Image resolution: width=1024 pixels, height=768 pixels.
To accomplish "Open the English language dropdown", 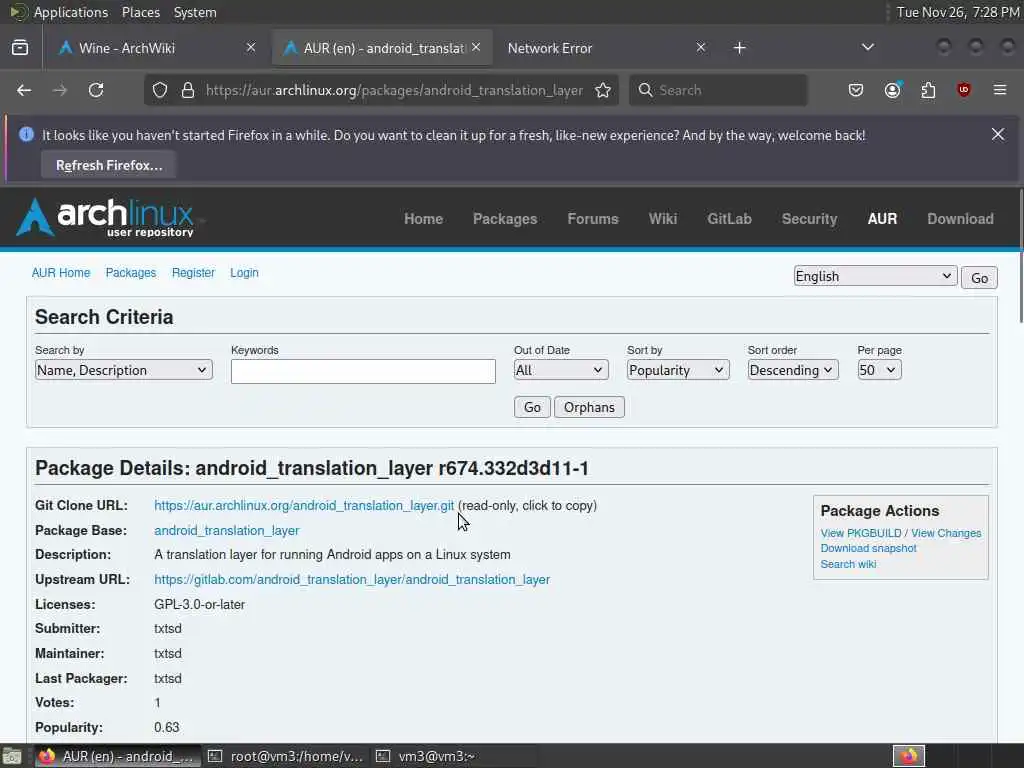I will point(875,276).
